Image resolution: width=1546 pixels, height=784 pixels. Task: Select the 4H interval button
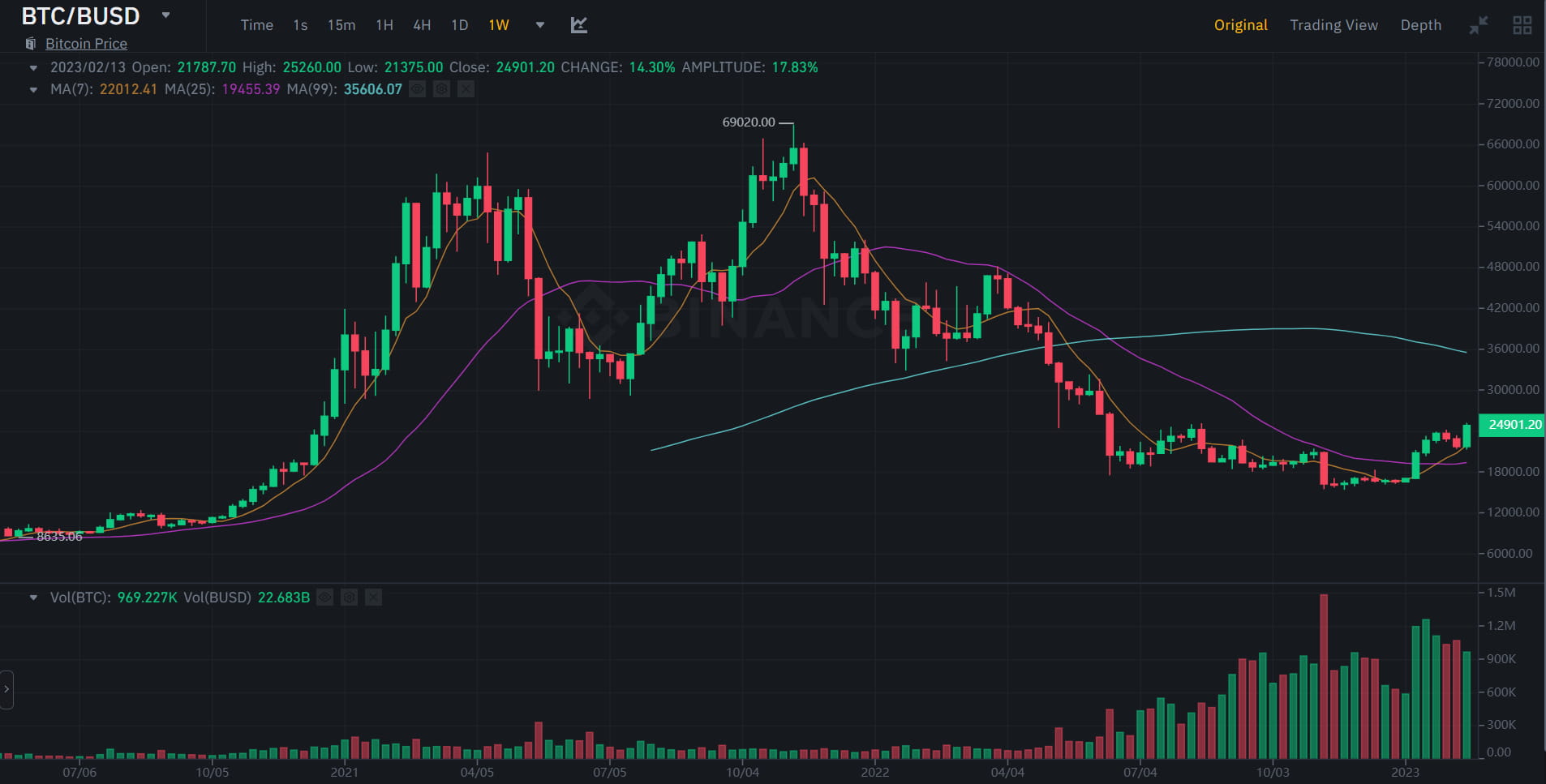[422, 25]
